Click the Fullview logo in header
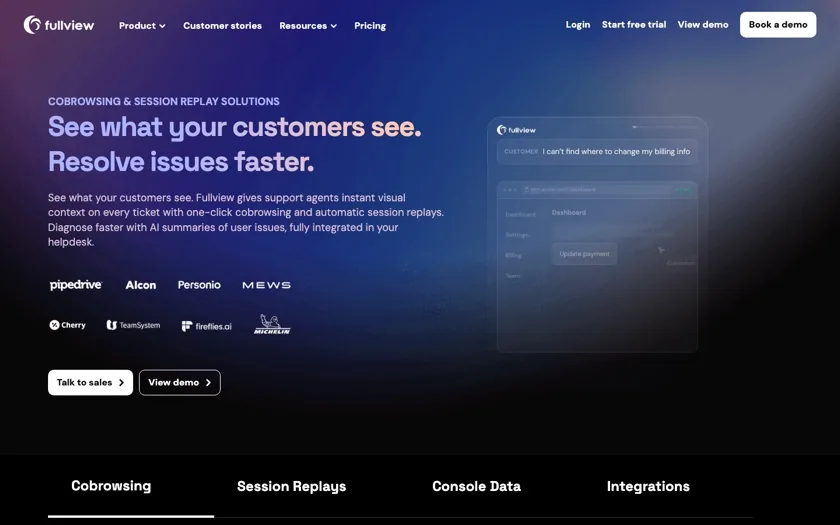 tap(59, 25)
